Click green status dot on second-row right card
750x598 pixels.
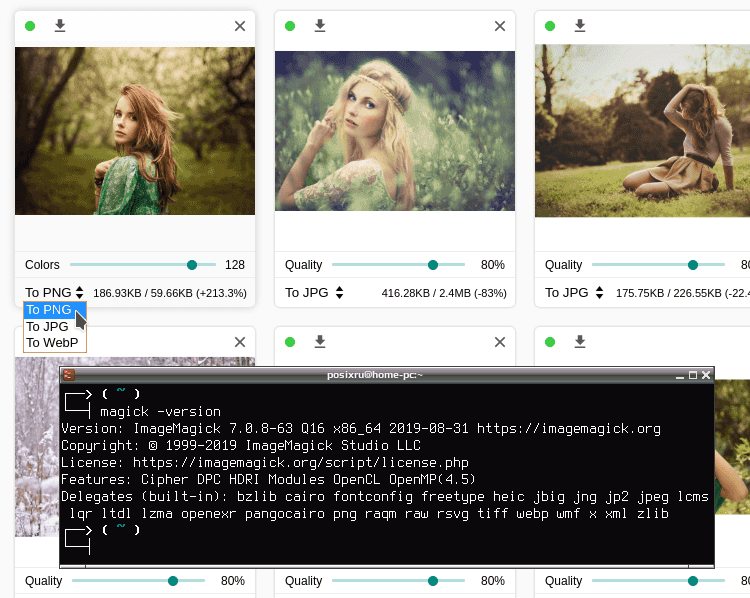coord(550,342)
